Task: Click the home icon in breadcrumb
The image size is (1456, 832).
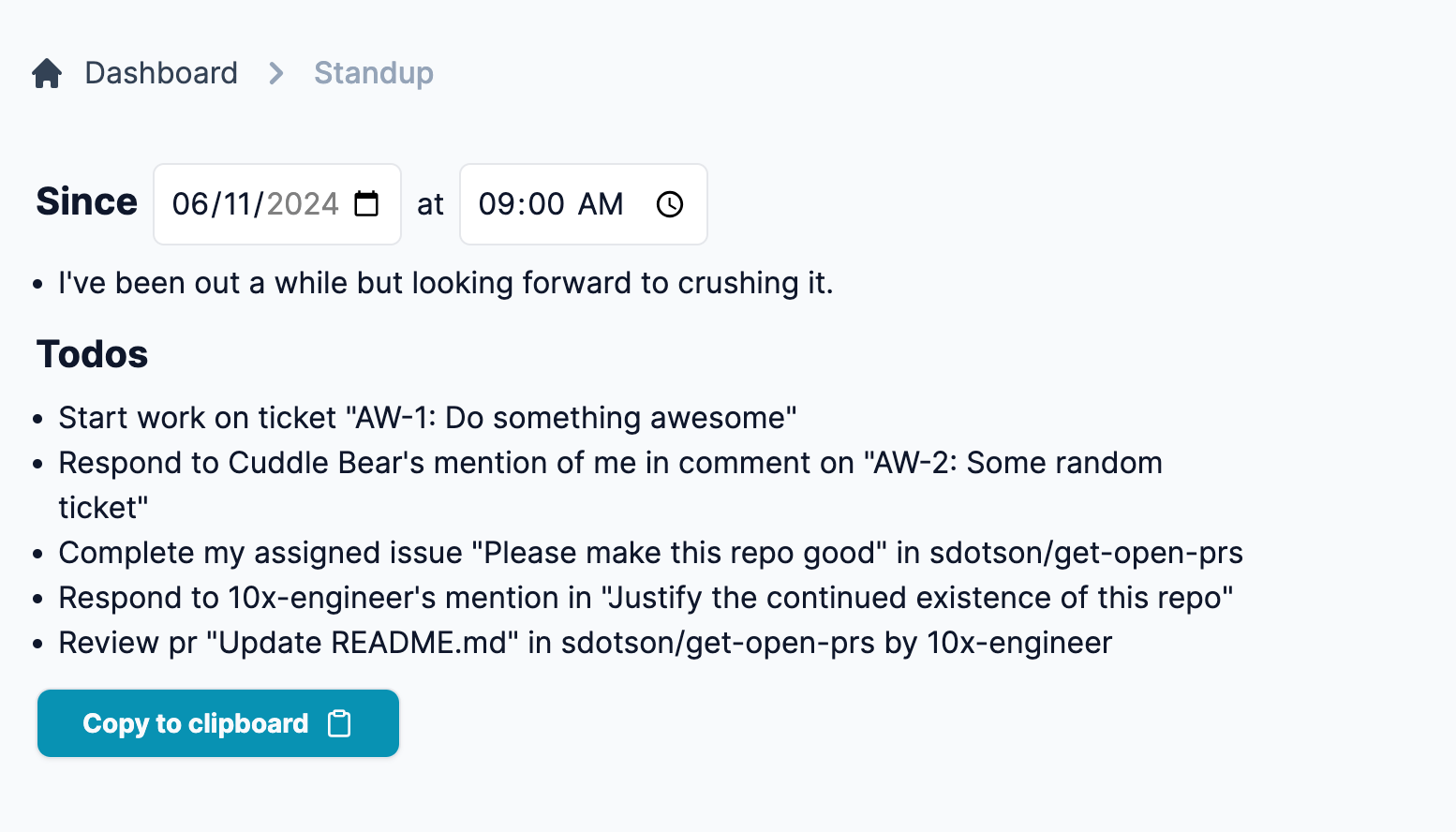Action: [47, 73]
